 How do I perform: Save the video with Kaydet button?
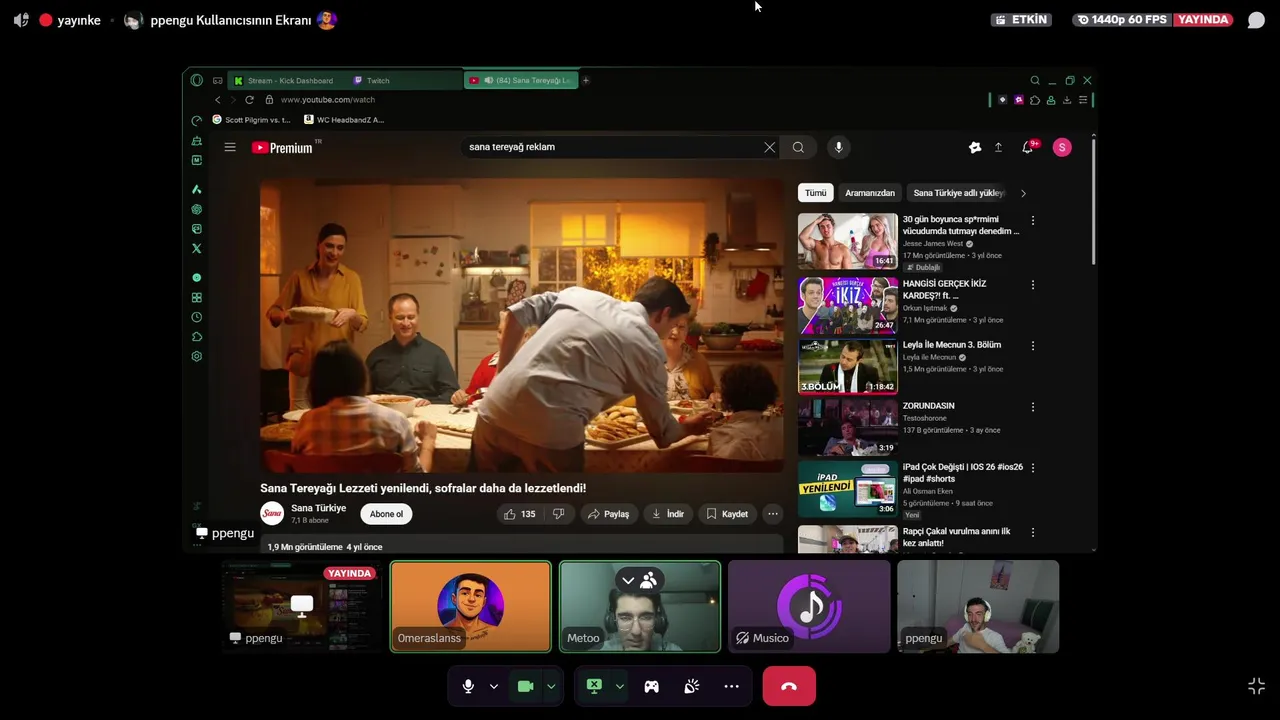tap(727, 514)
